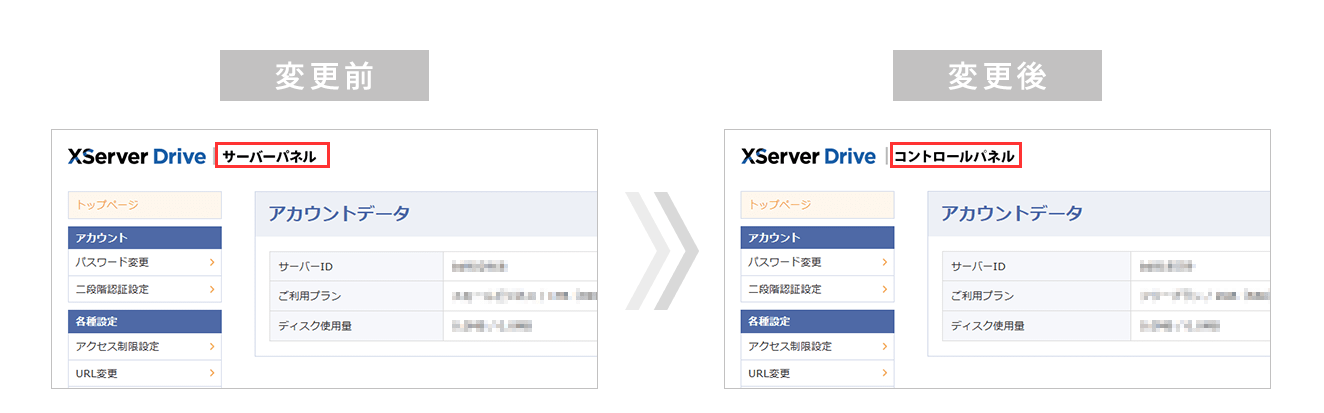Click the XServer Drive logo in the 変更後 screenshot

[809, 157]
